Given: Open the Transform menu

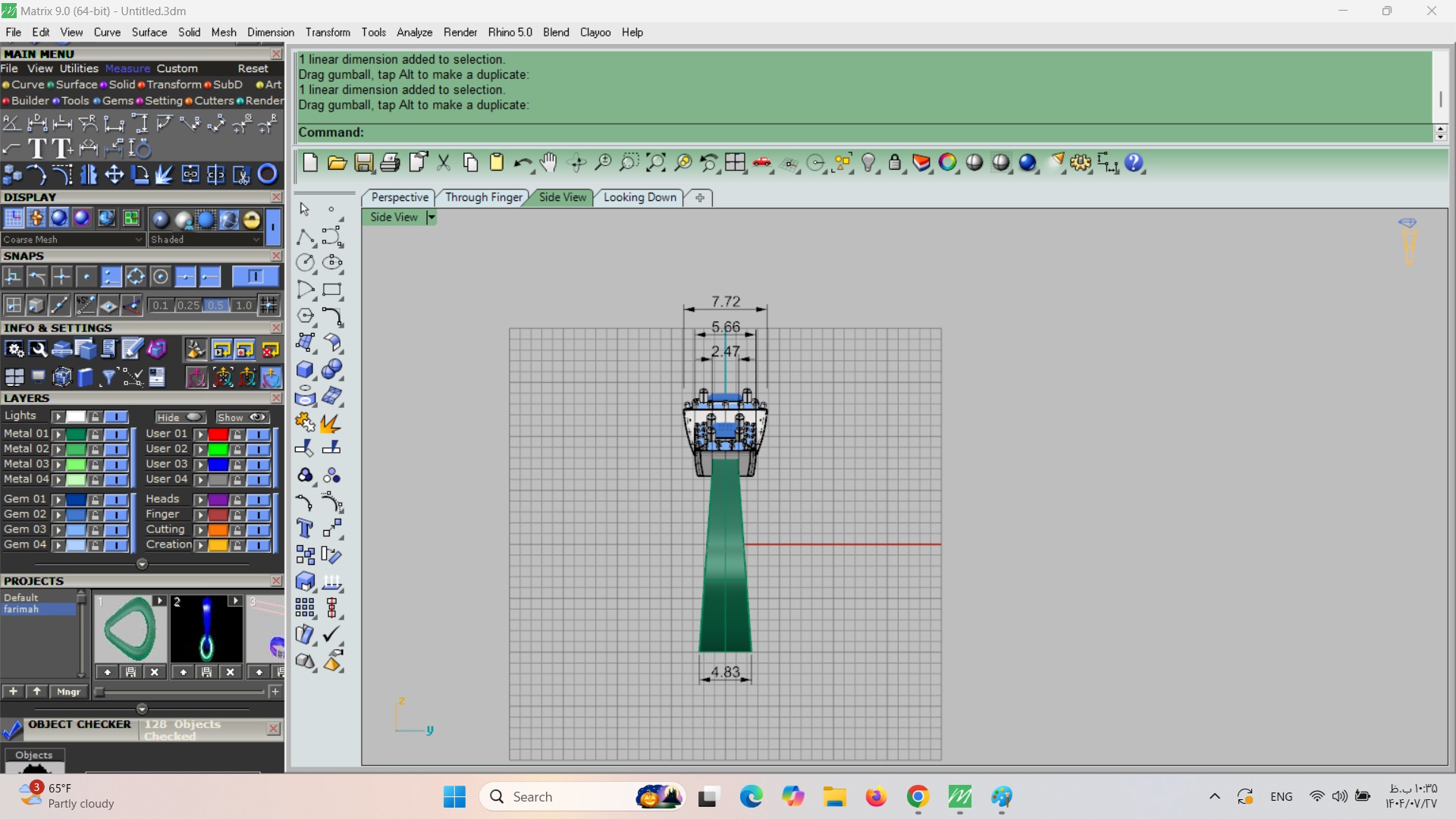Looking at the screenshot, I should (328, 33).
